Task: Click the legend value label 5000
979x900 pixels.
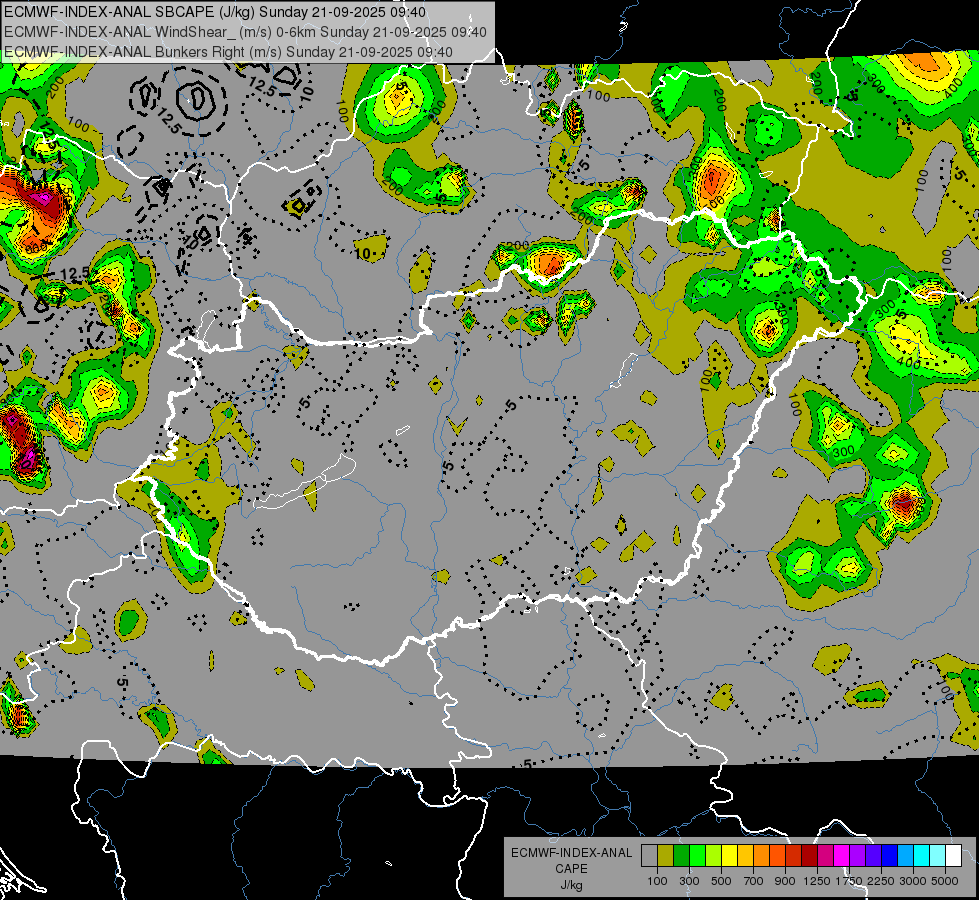Action: [945, 881]
